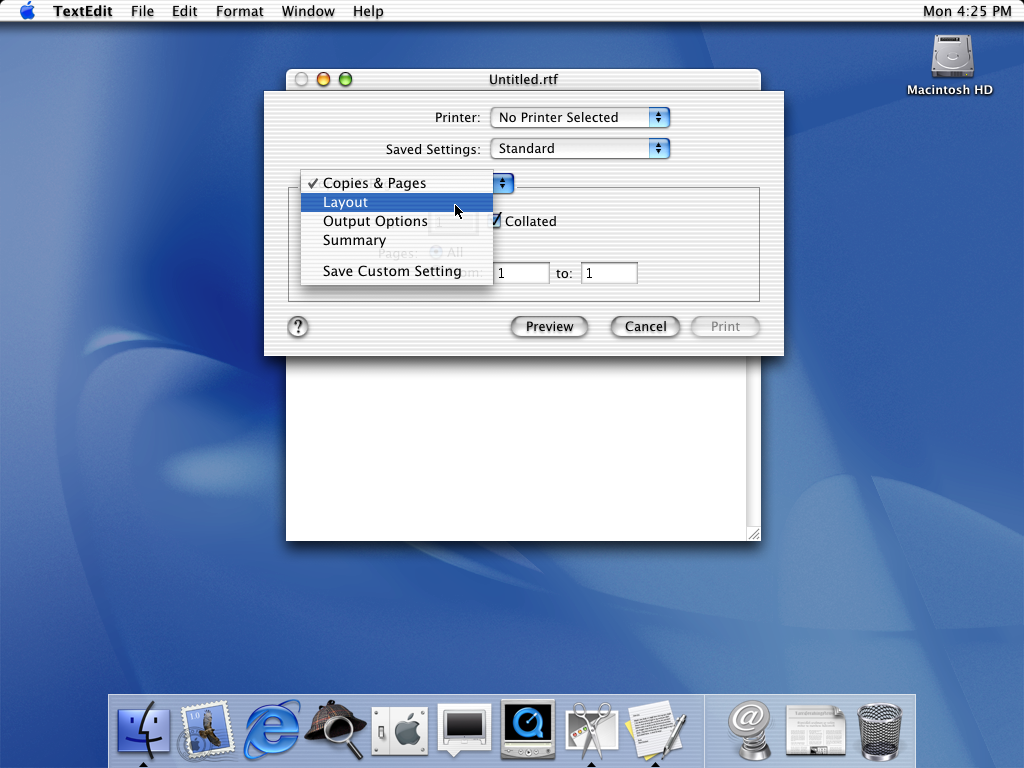Open the Printer dropdown

pos(579,117)
